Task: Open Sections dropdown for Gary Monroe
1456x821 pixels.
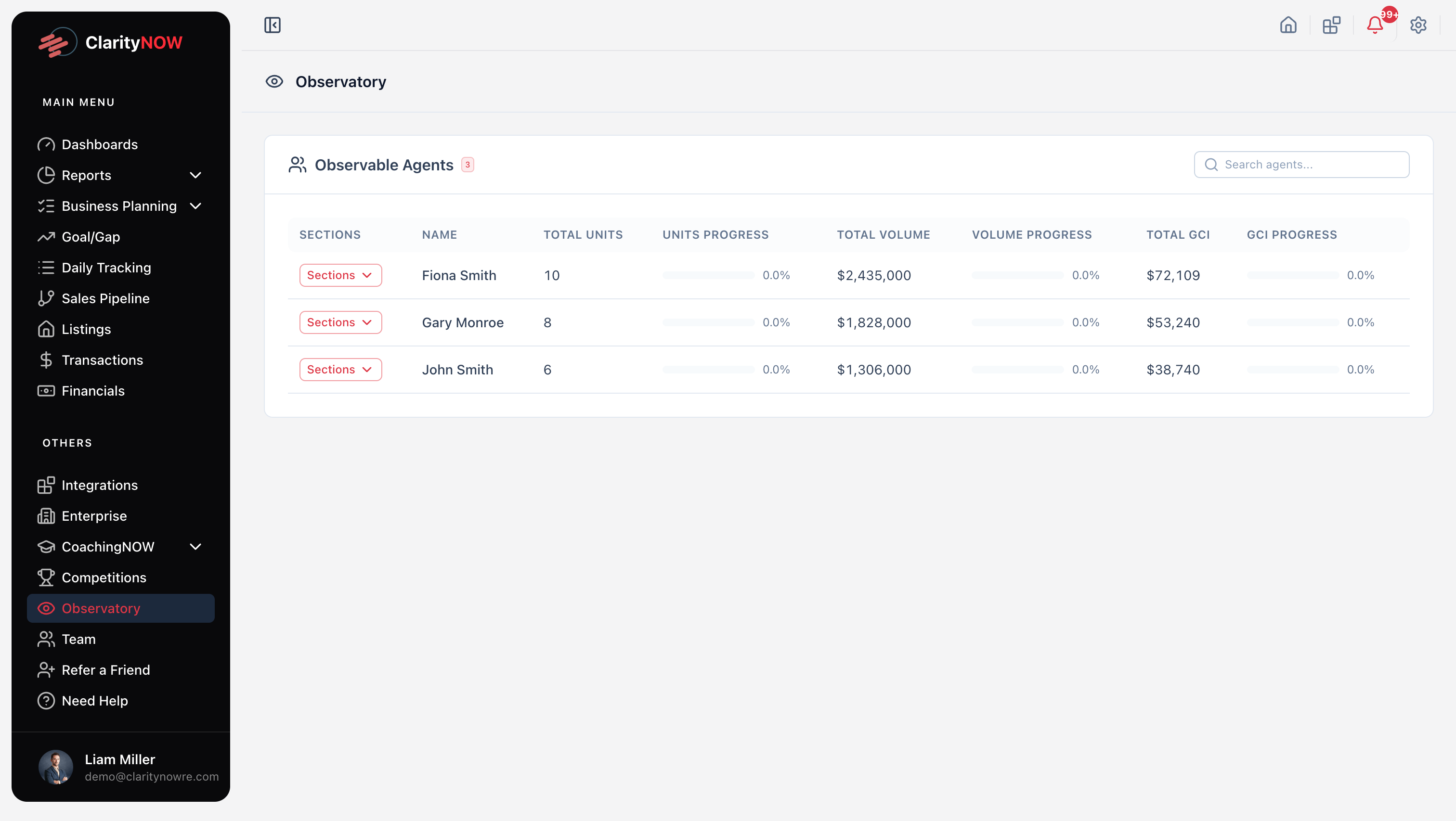Action: click(x=340, y=322)
